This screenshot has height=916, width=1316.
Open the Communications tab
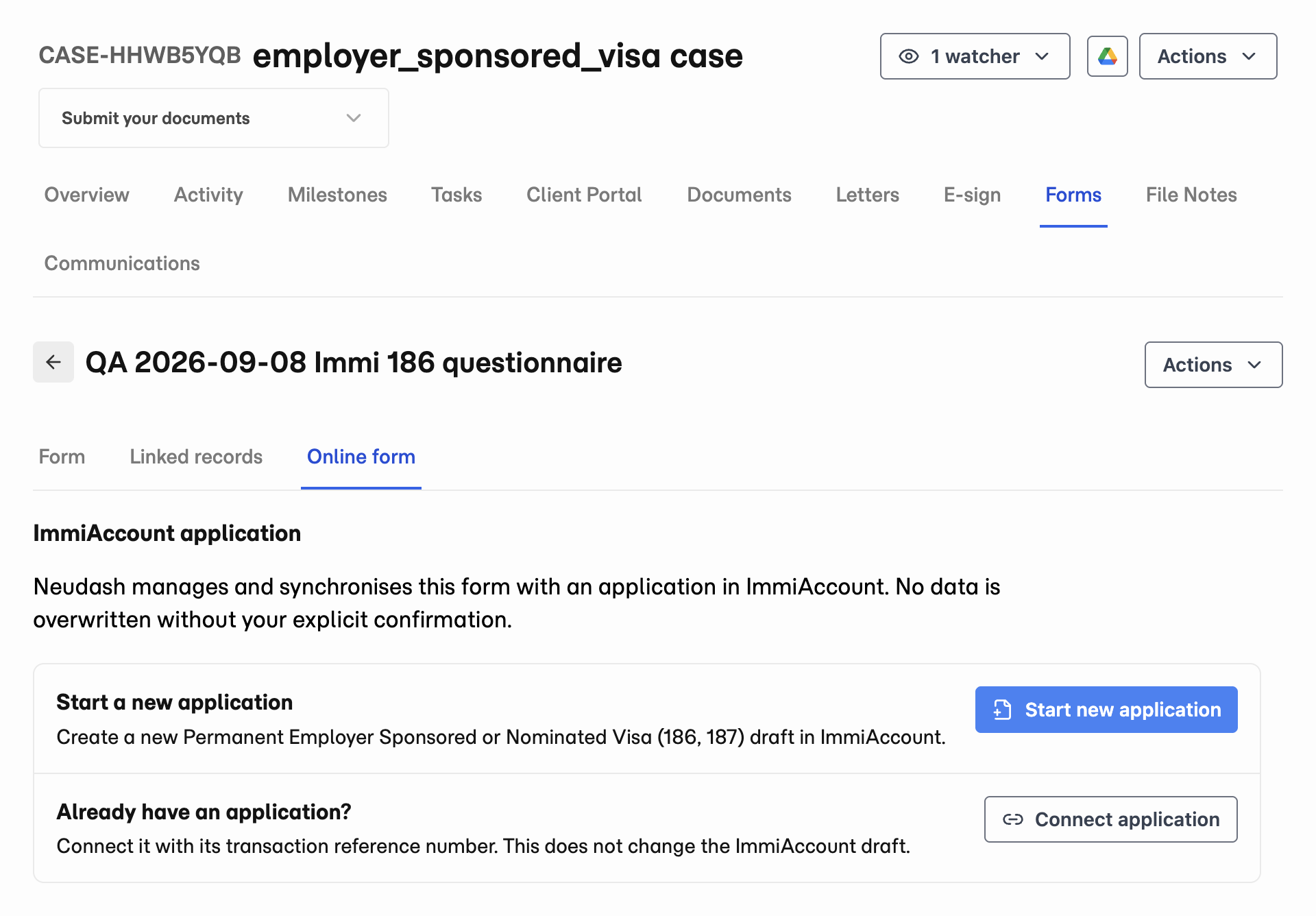[122, 263]
